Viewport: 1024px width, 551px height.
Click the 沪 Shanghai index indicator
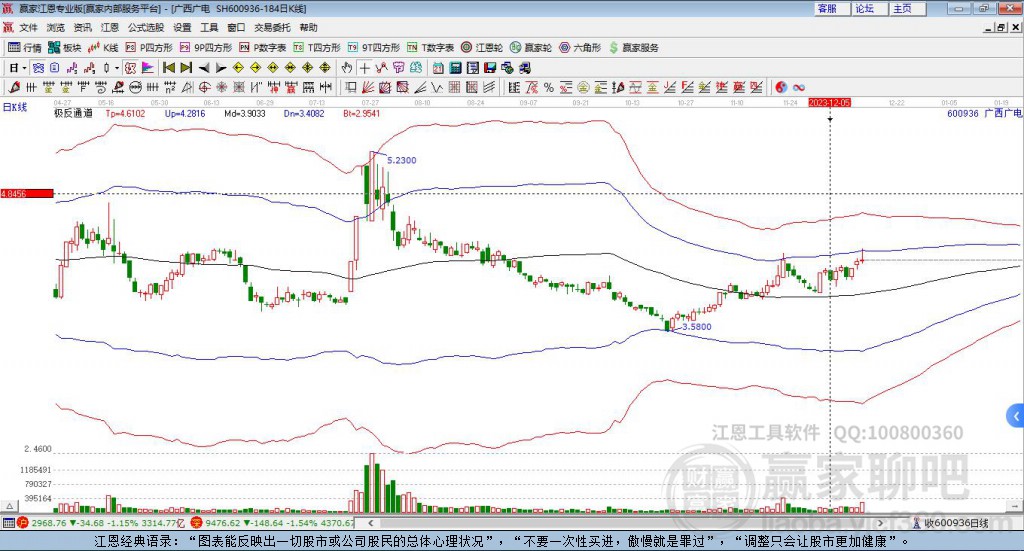[23, 523]
